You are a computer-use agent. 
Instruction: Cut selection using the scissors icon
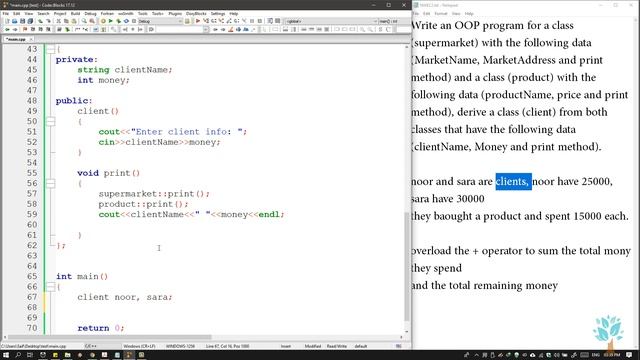coord(58,21)
